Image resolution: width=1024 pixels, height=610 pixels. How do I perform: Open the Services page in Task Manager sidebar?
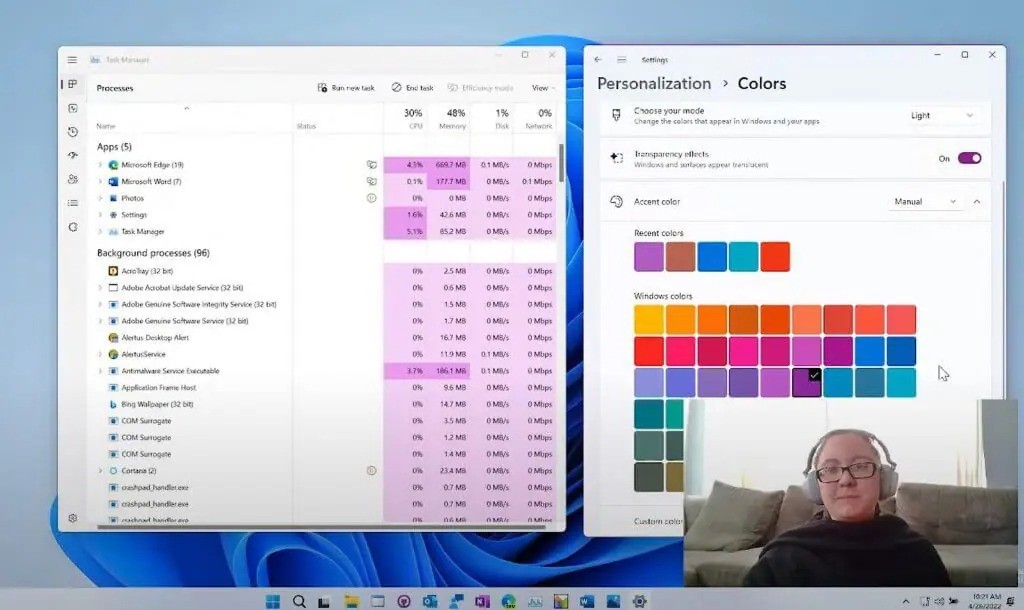pyautogui.click(x=73, y=227)
